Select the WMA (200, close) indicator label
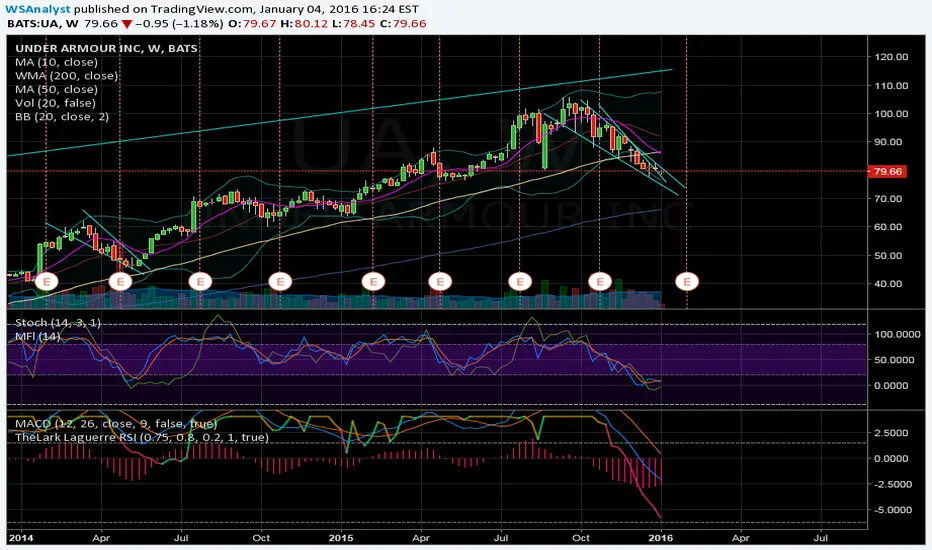 point(67,76)
